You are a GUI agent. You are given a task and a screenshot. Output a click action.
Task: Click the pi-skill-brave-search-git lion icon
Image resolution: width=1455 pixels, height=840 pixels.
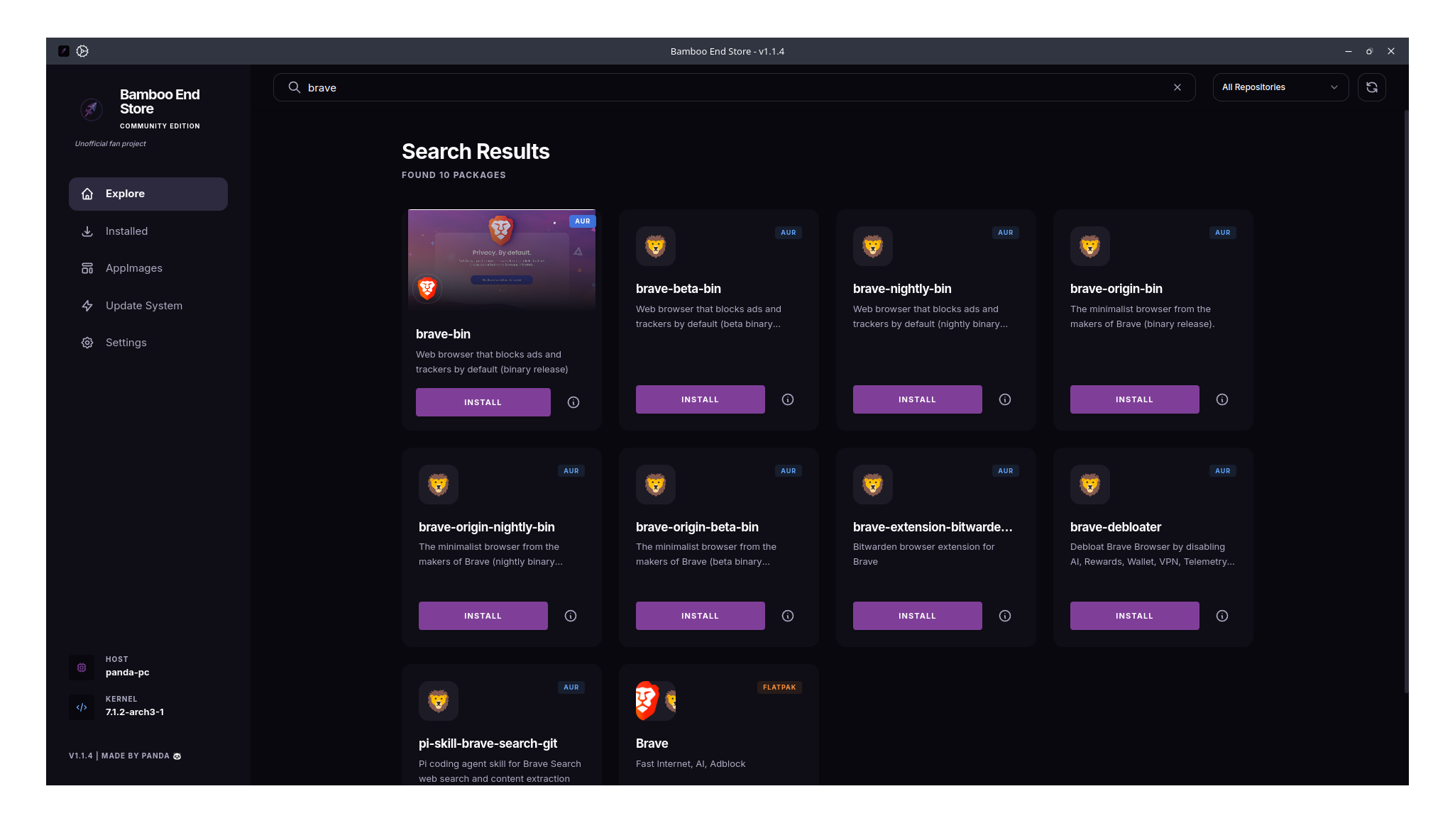439,701
